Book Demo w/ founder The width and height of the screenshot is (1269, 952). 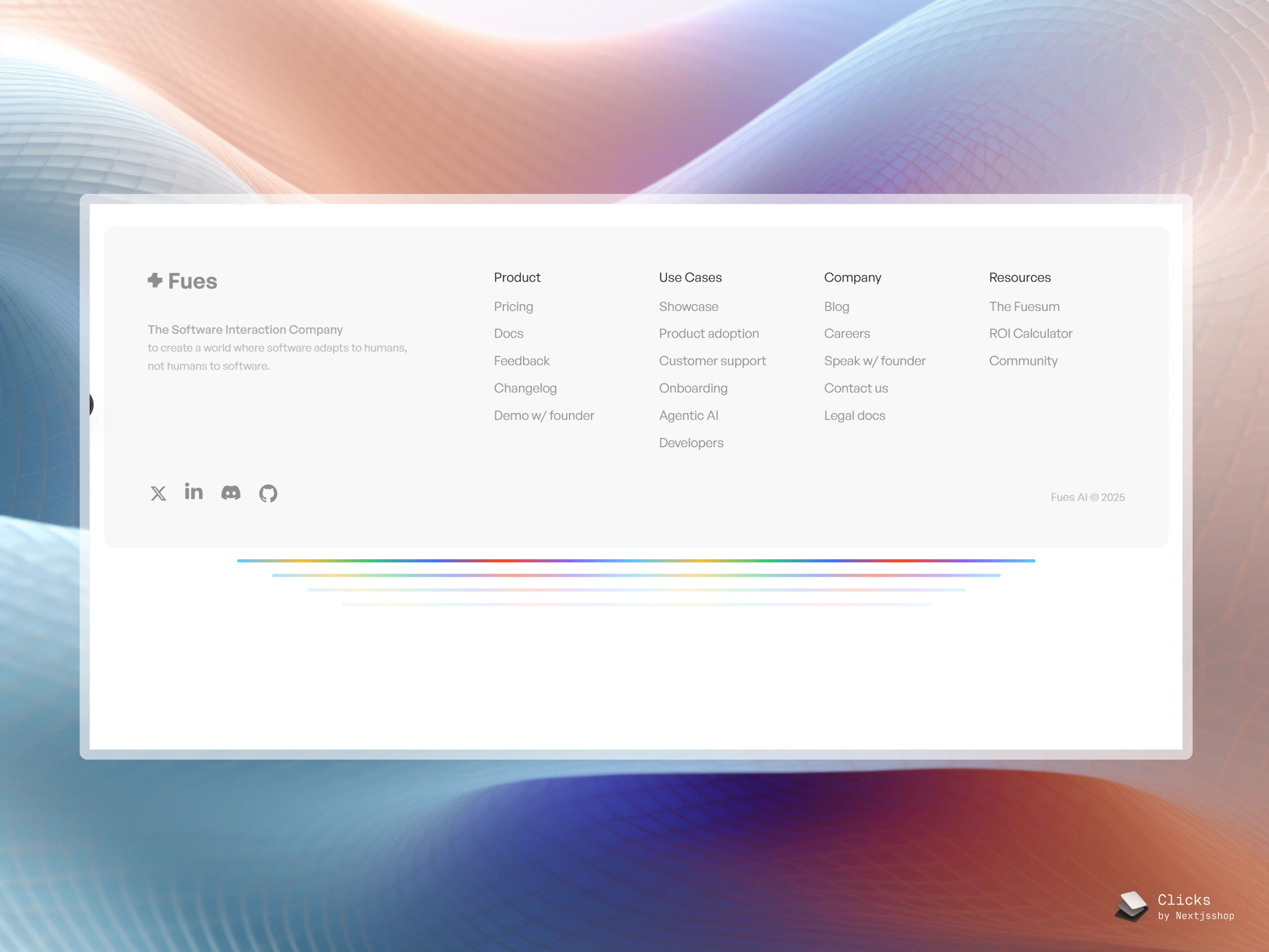coord(544,415)
